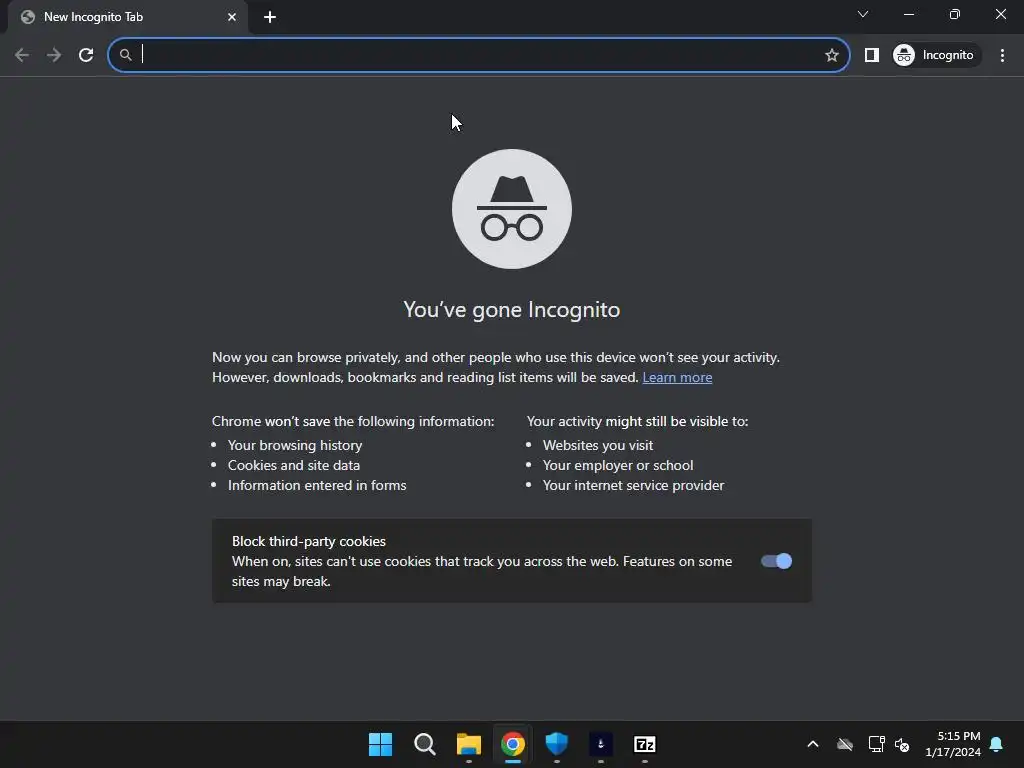Click the "Block third-party cookies" title
This screenshot has height=768, width=1024.
(309, 541)
